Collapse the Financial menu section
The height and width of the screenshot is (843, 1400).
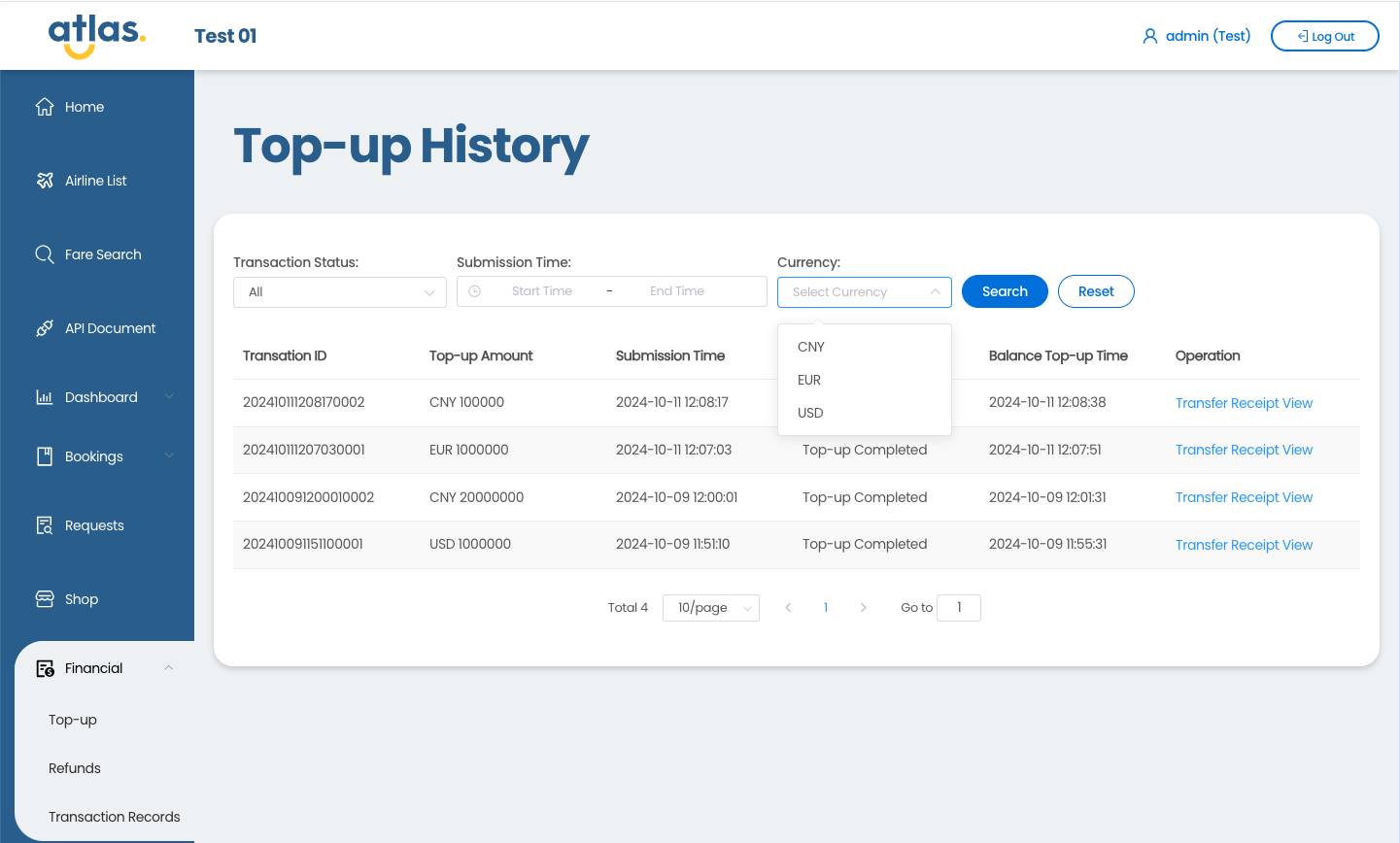(168, 668)
